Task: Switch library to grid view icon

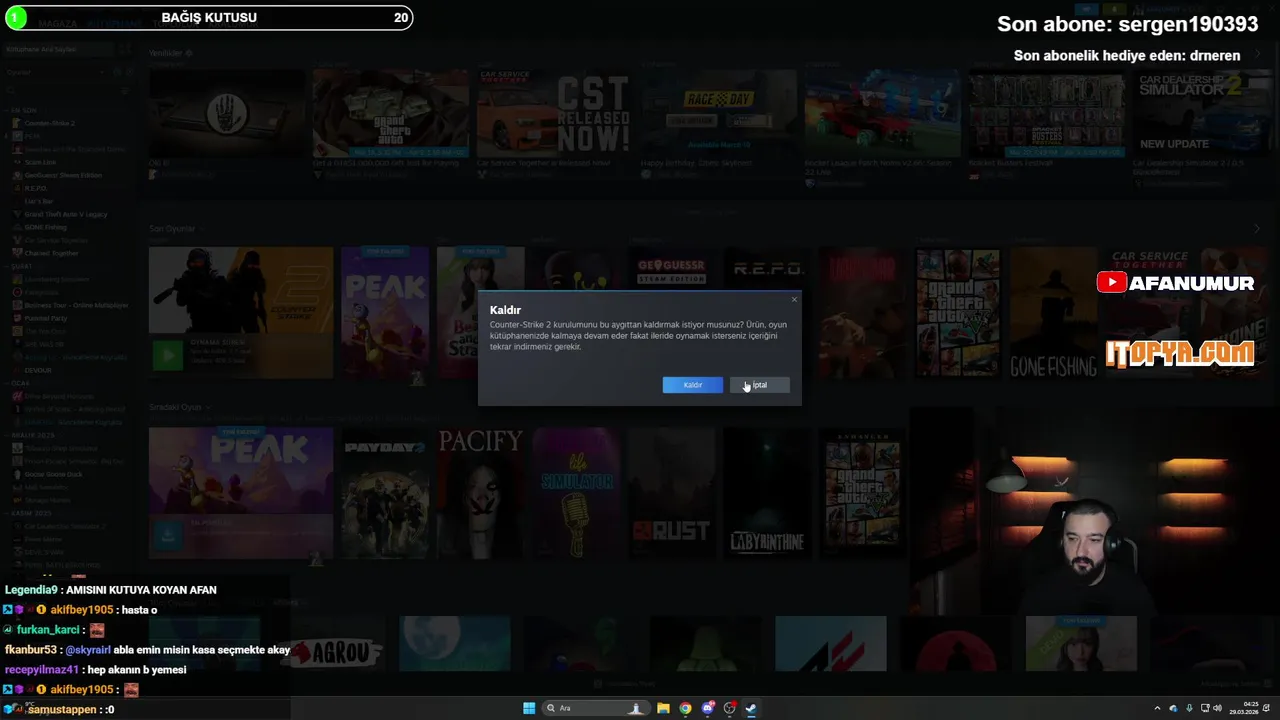Action: pos(126,49)
